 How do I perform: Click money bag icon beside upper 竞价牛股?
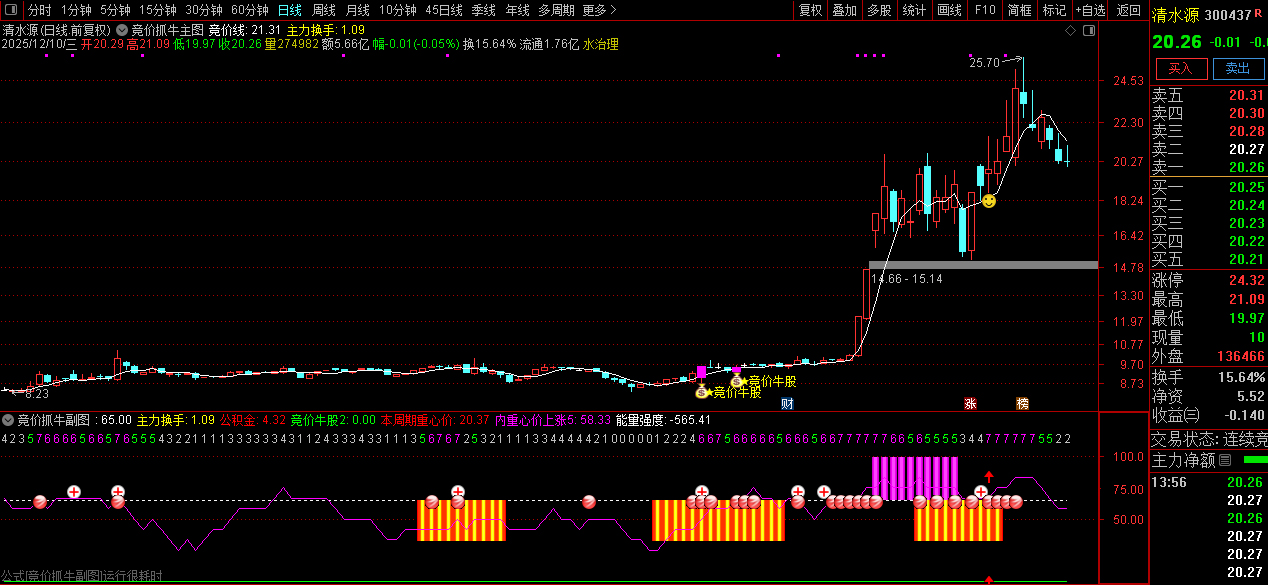[737, 381]
